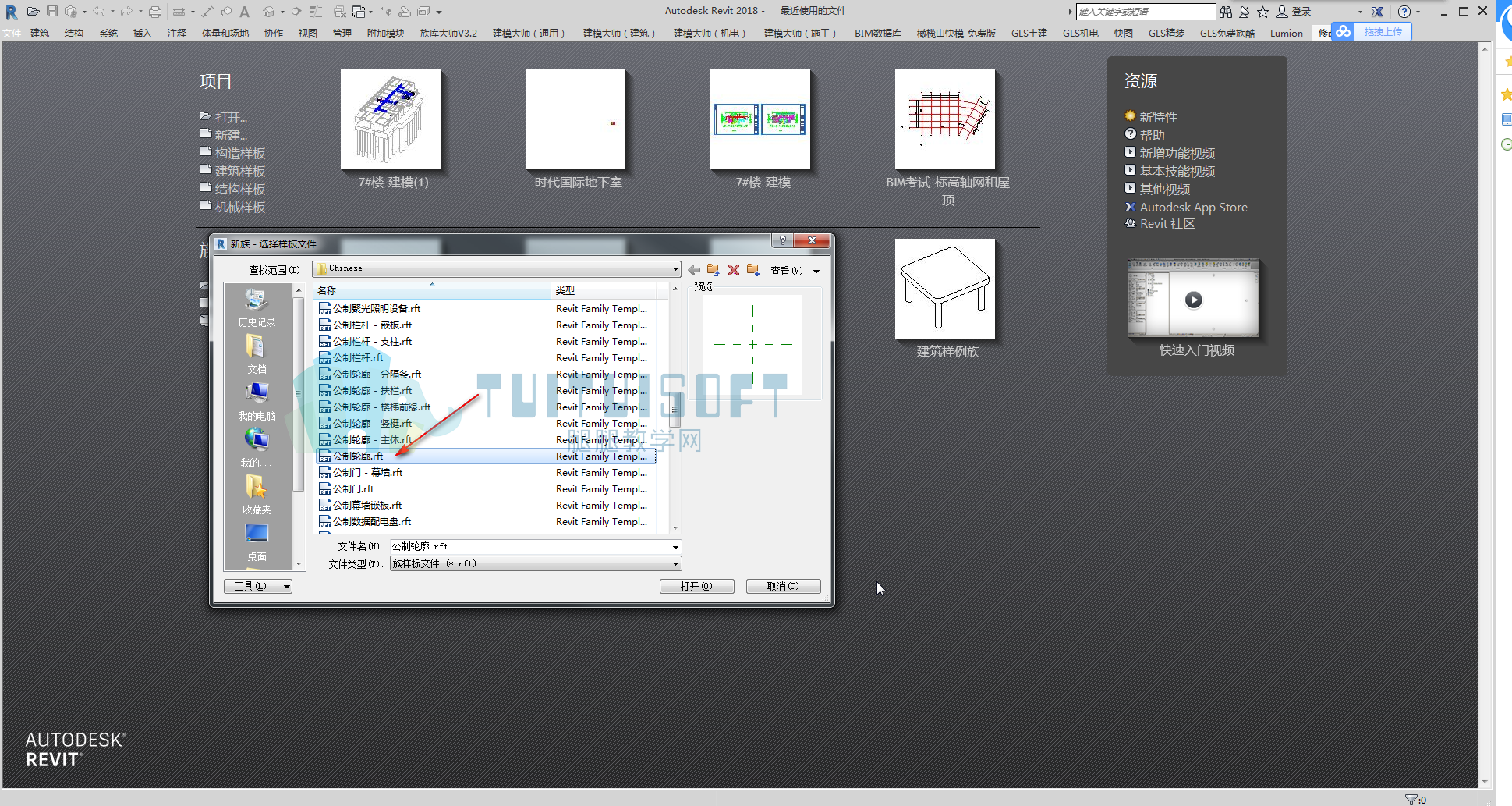Click the print icon in the quick access toolbar
The width and height of the screenshot is (1512, 806).
[x=155, y=12]
